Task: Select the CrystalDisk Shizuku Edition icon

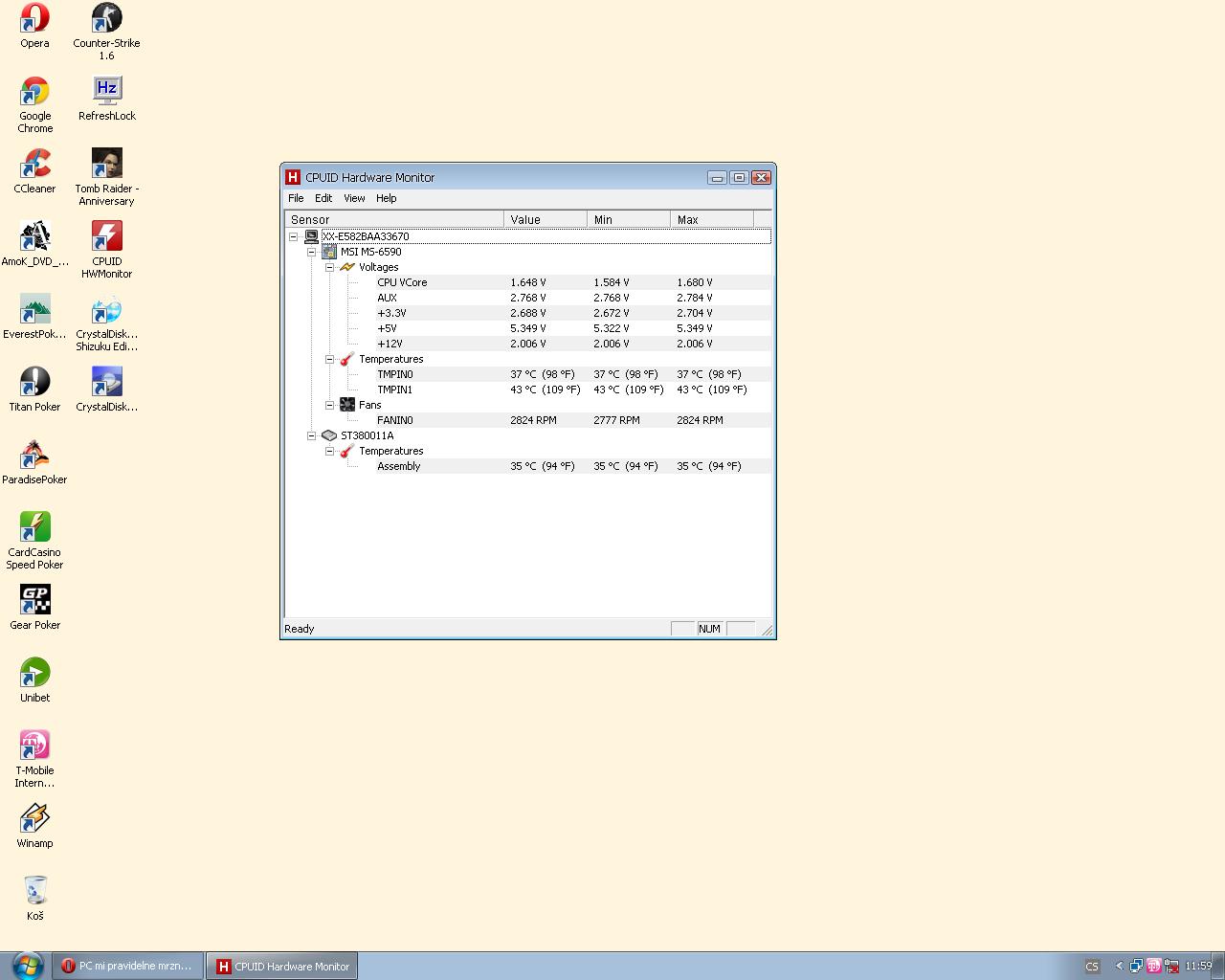Action: [x=106, y=323]
